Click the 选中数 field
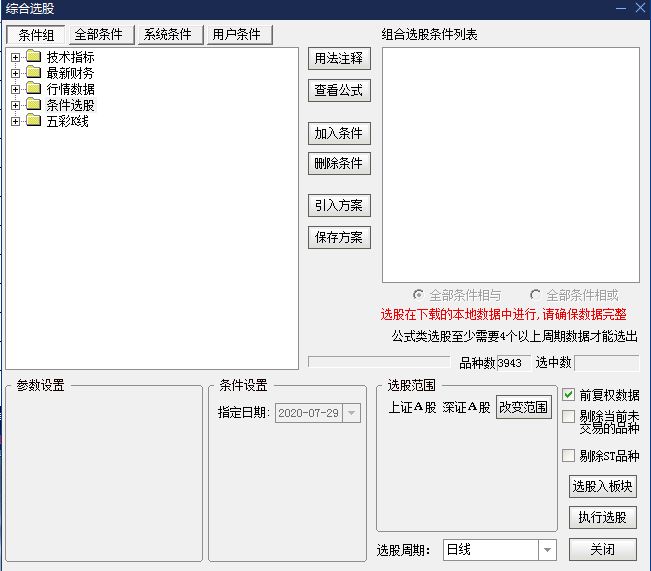Image resolution: width=651 pixels, height=571 pixels. click(x=607, y=363)
